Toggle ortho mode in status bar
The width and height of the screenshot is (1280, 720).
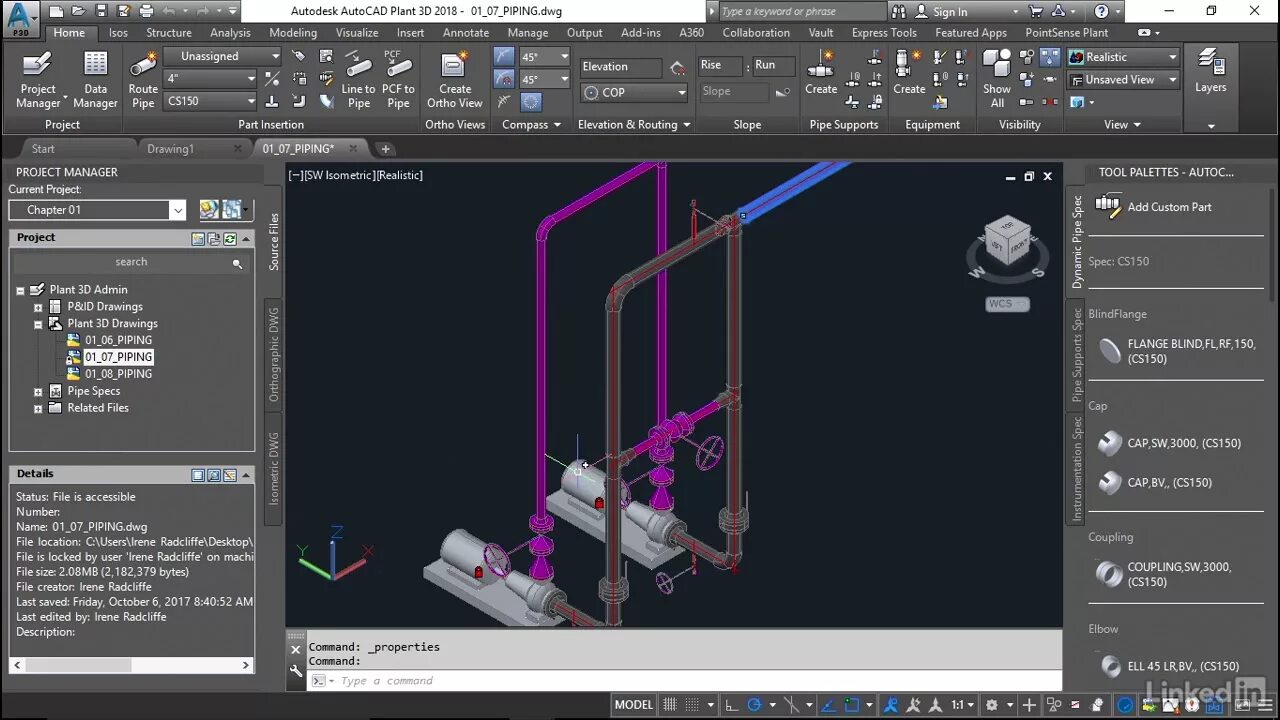[x=732, y=705]
